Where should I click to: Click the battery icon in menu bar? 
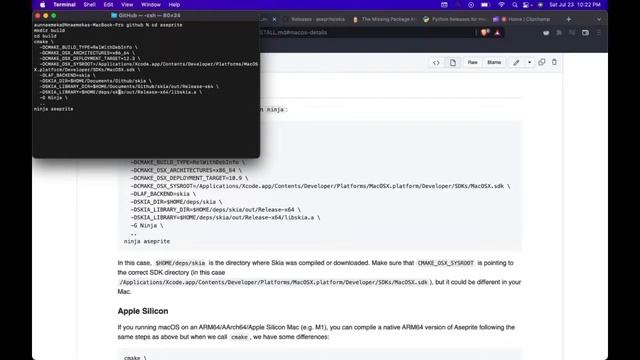(x=485, y=5)
